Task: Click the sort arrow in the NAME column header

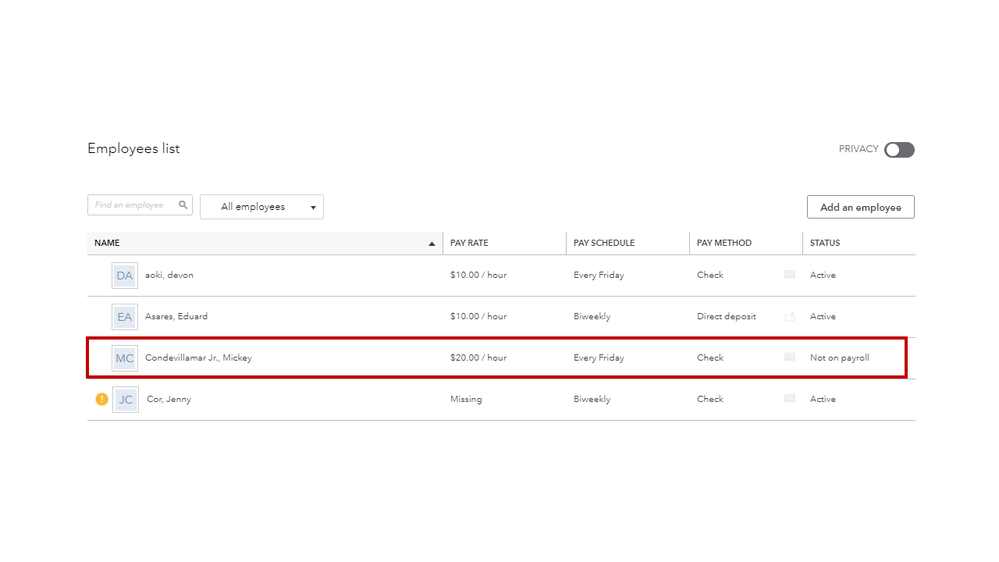Action: click(432, 243)
